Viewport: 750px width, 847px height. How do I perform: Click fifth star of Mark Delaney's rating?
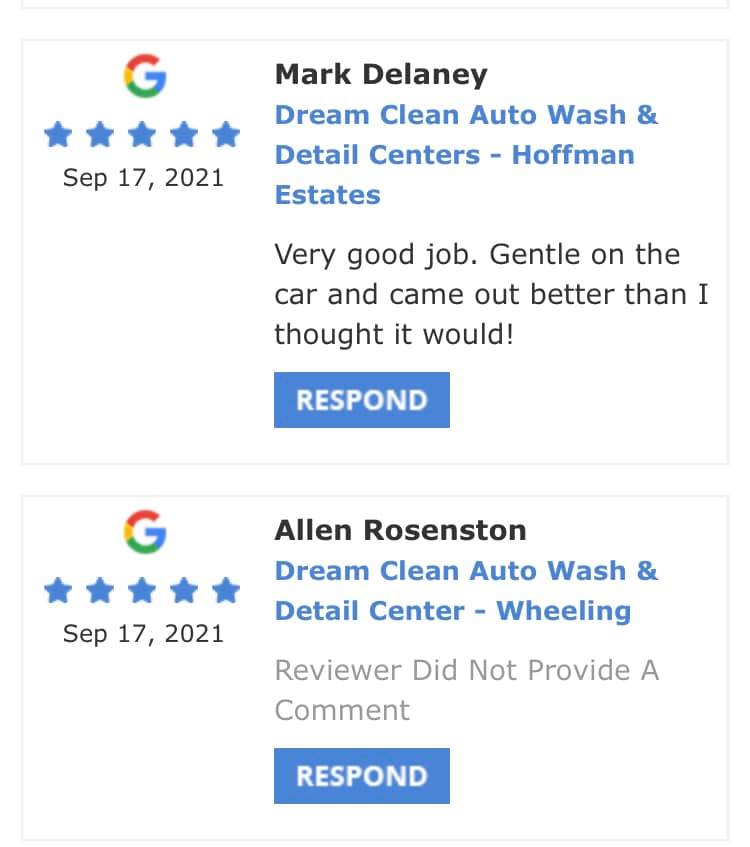point(227,134)
